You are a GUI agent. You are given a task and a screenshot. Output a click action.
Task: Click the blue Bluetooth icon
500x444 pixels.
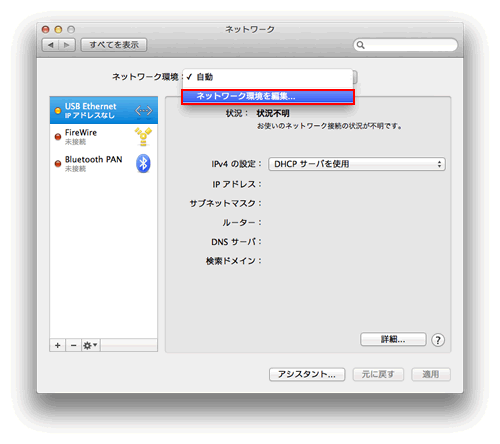click(x=143, y=163)
